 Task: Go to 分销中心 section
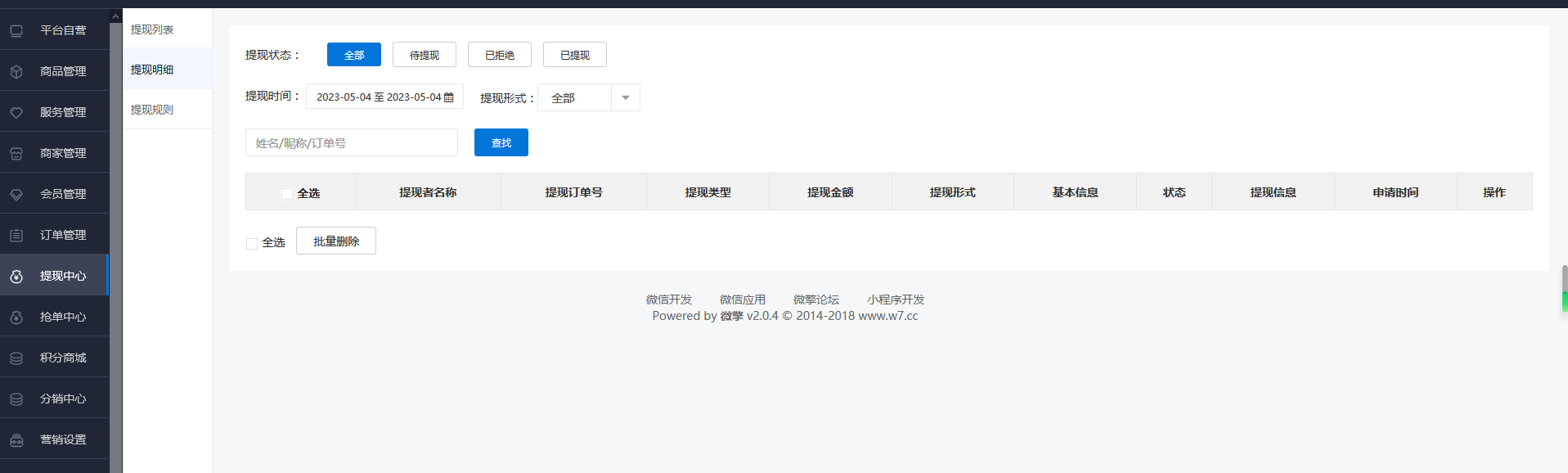pos(55,398)
